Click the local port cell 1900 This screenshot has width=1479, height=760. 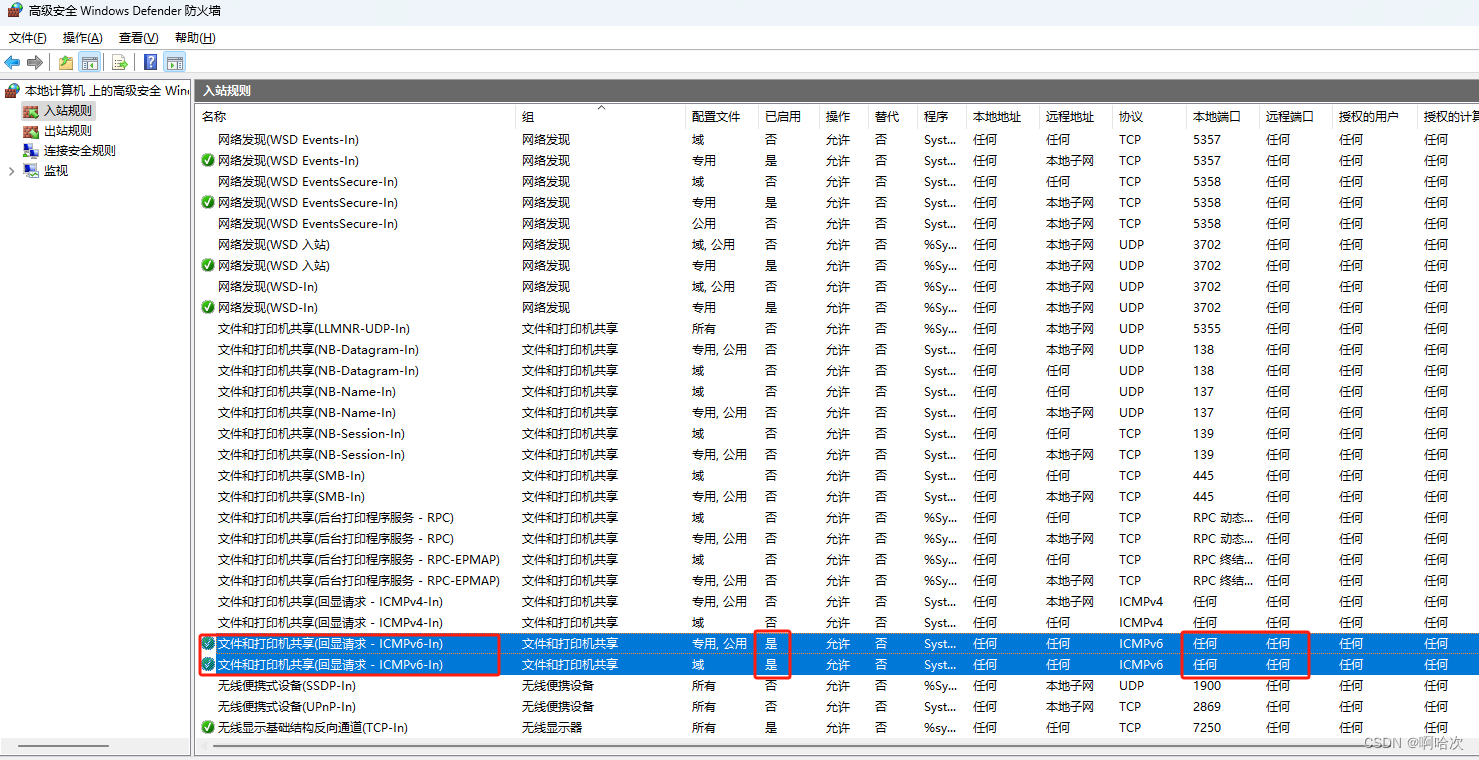pyautogui.click(x=1207, y=685)
